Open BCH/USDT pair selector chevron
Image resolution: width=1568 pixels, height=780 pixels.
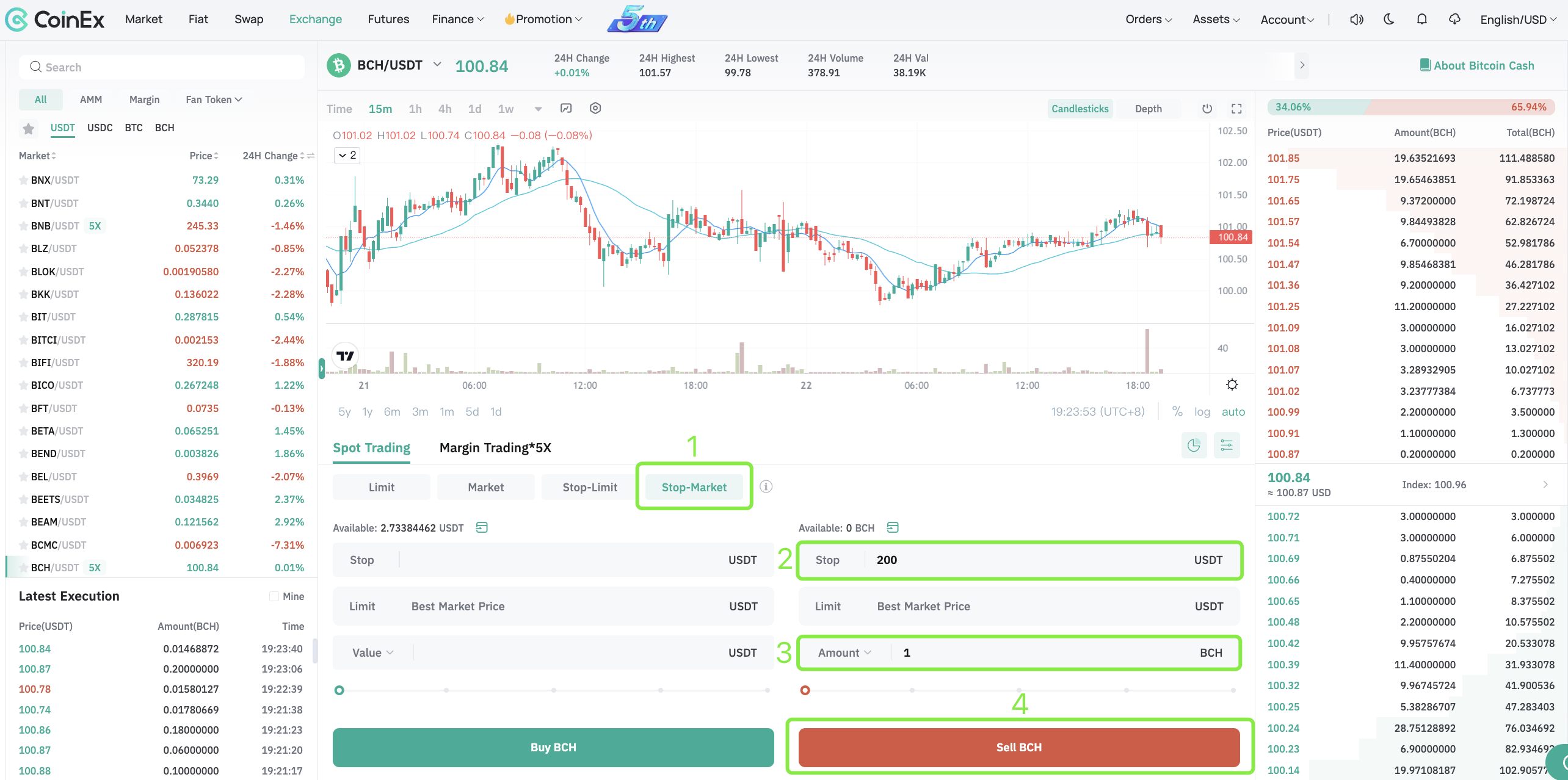coord(437,64)
